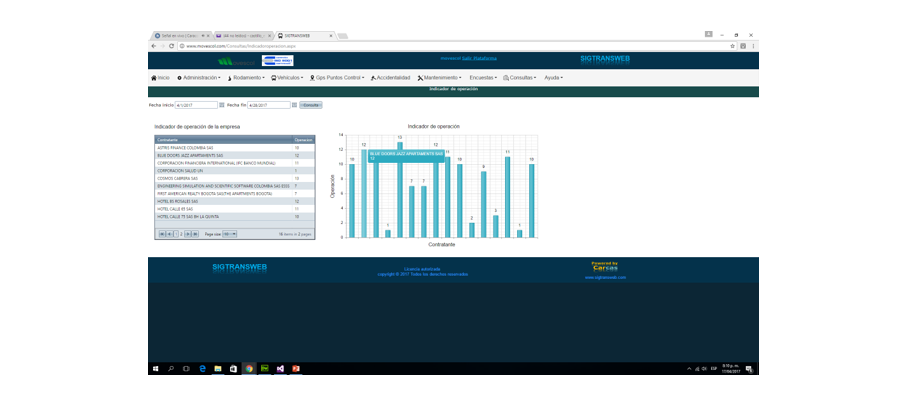Select the HOTEL CALLE 75 SAS BH LA QUINTA row
The height and width of the screenshot is (407, 907).
235,216
